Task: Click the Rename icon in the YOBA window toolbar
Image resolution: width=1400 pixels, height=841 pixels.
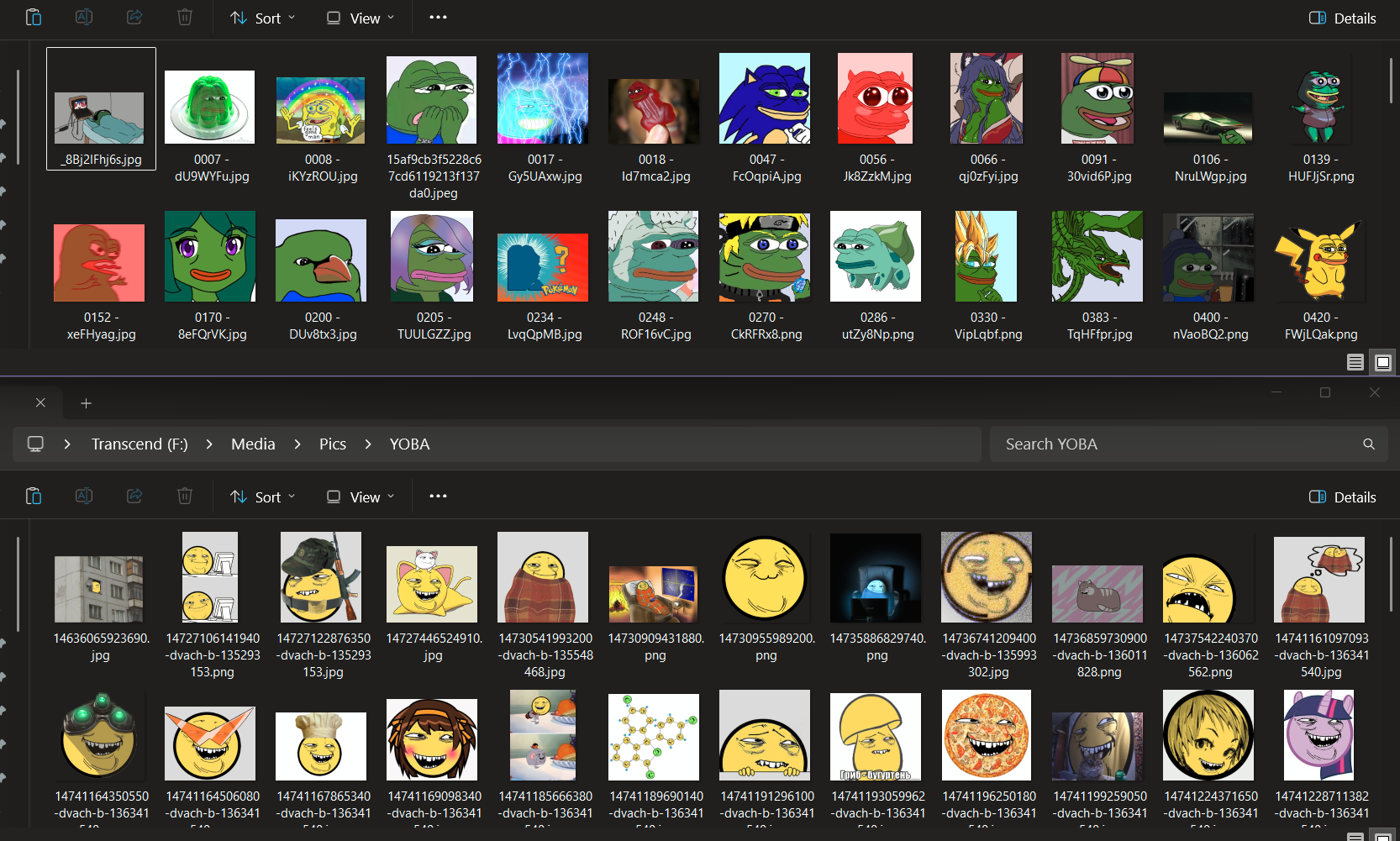Action: (x=84, y=496)
